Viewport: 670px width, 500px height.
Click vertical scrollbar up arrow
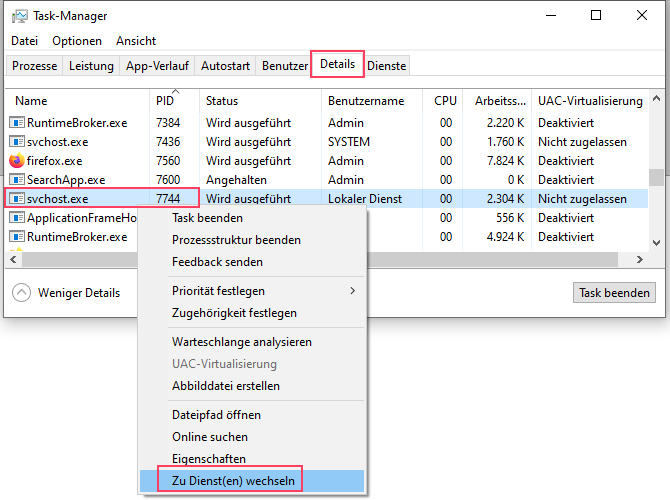(656, 99)
